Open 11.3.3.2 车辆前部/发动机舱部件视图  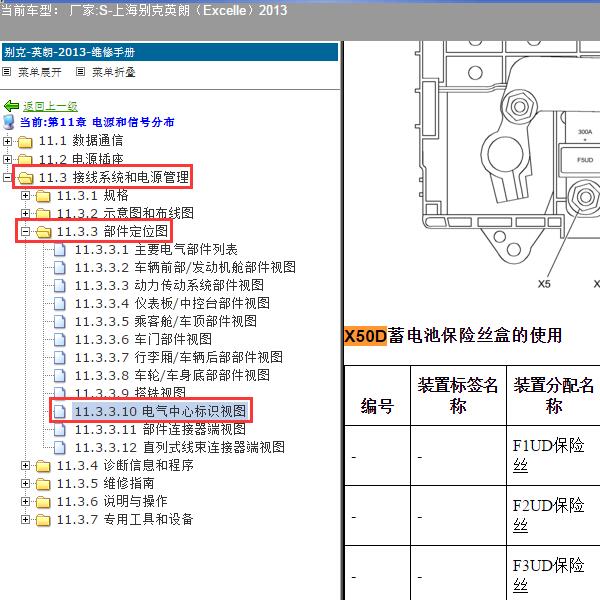[185, 267]
